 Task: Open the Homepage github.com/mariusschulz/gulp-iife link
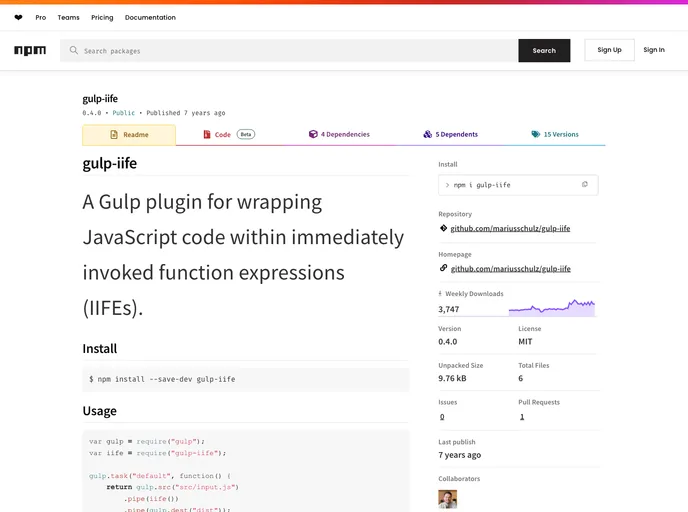click(x=511, y=269)
